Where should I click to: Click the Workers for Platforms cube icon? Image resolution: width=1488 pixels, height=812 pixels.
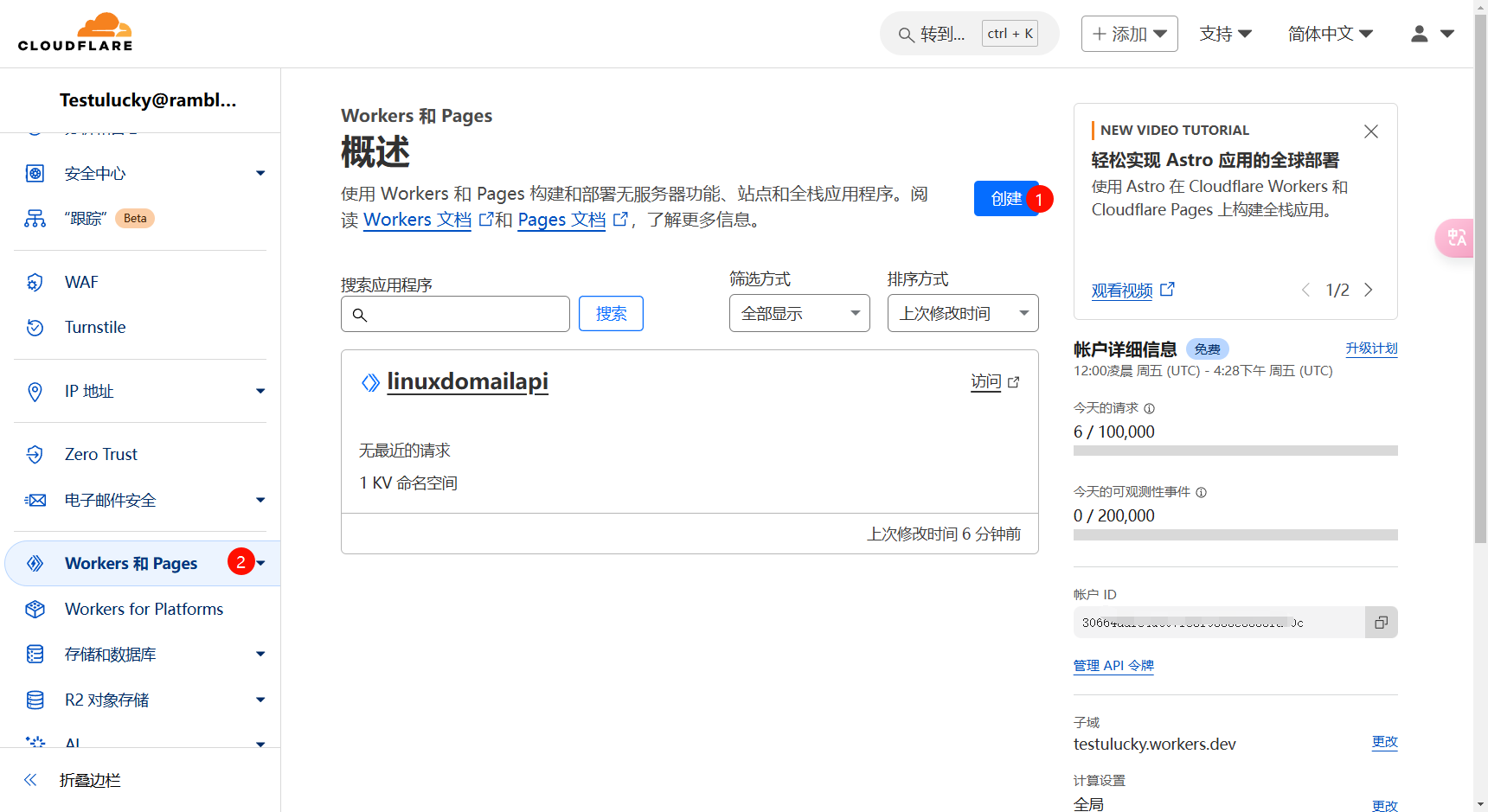pos(35,609)
